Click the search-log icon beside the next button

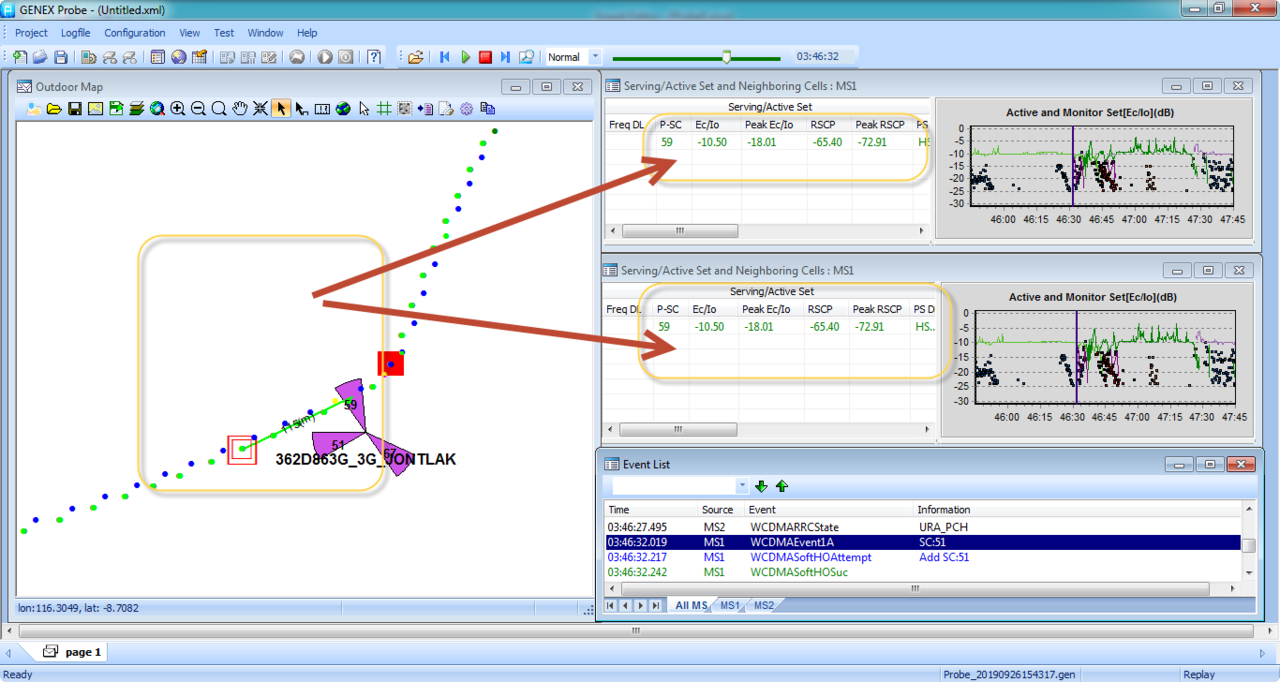[526, 57]
